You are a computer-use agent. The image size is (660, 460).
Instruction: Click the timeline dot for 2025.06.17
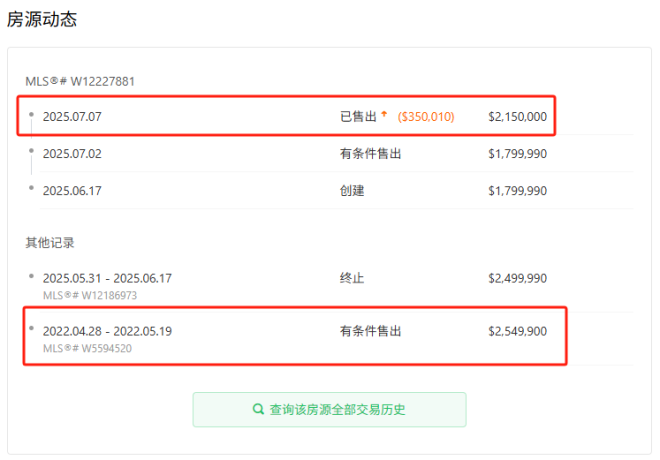(x=31, y=190)
